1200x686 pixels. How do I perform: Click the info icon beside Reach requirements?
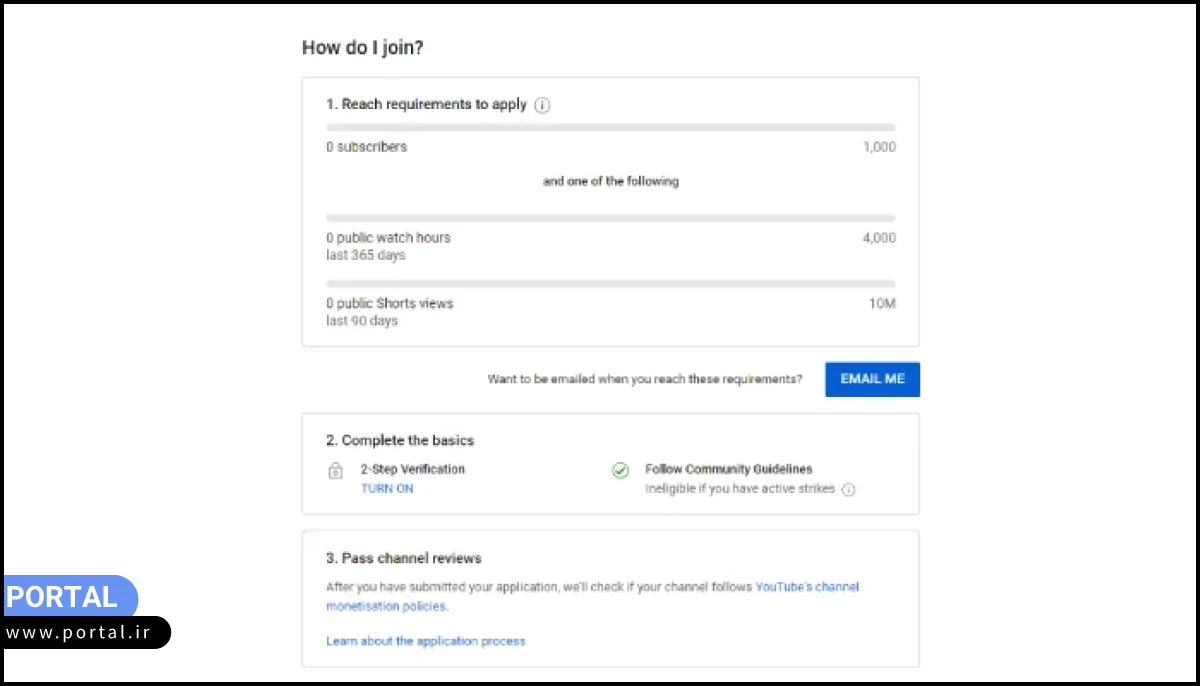coord(542,105)
